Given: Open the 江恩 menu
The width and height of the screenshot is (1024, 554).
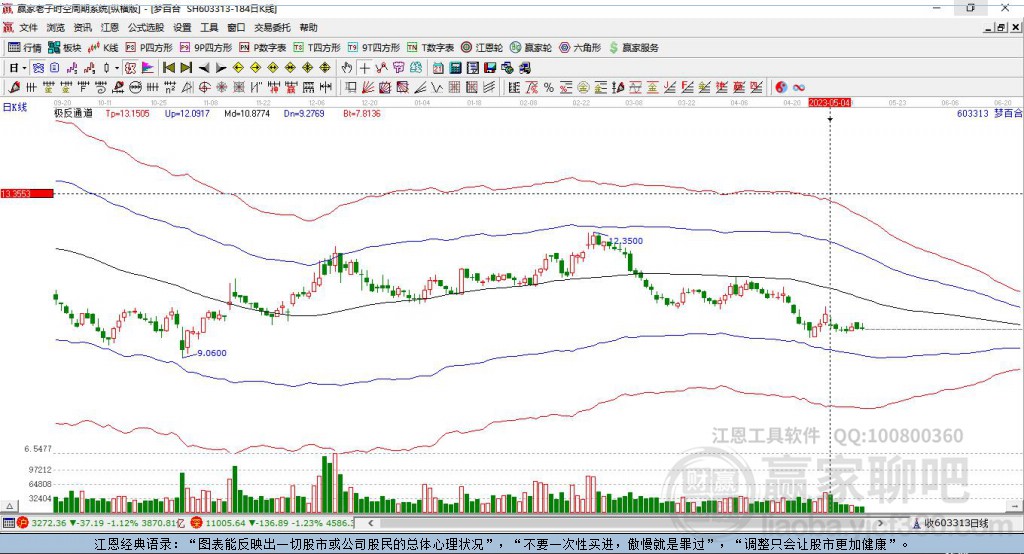Looking at the screenshot, I should coord(110,27).
